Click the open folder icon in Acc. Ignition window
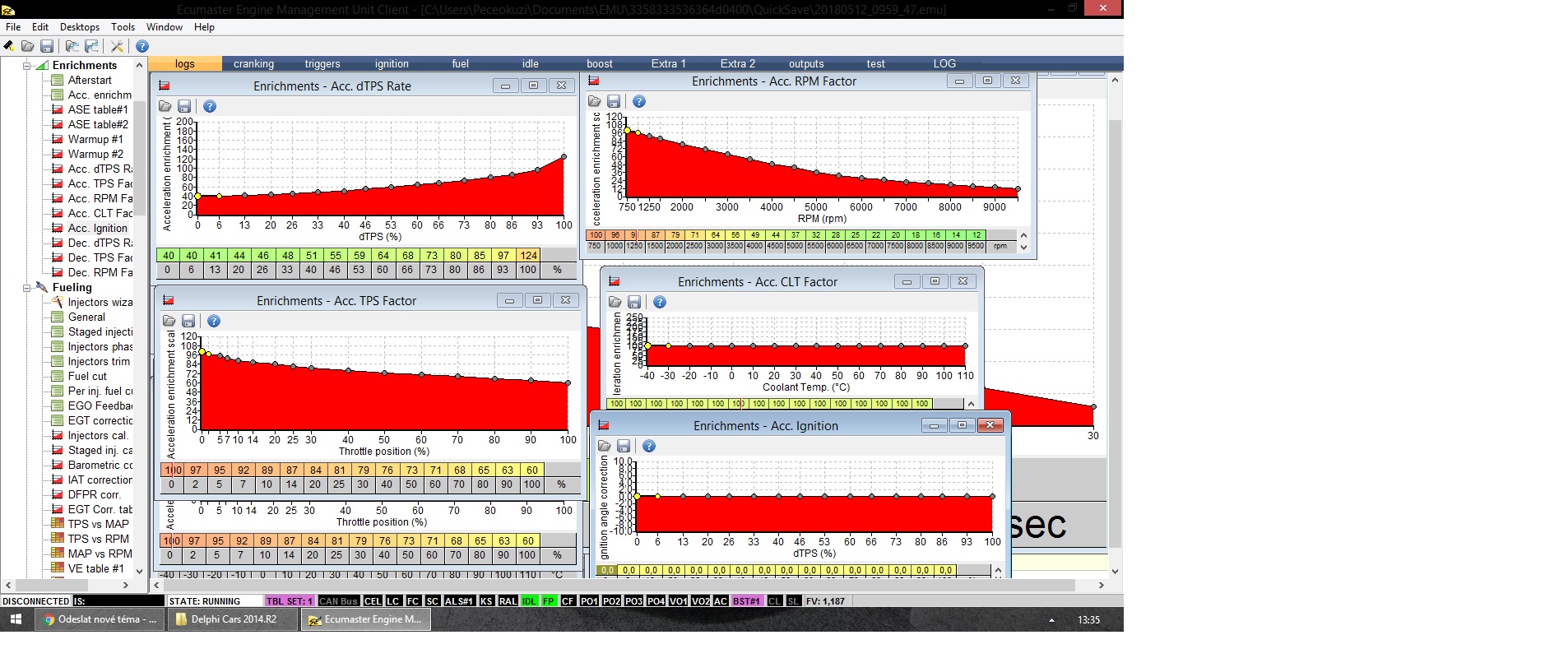Viewport: 1568px width, 658px height. click(x=604, y=446)
